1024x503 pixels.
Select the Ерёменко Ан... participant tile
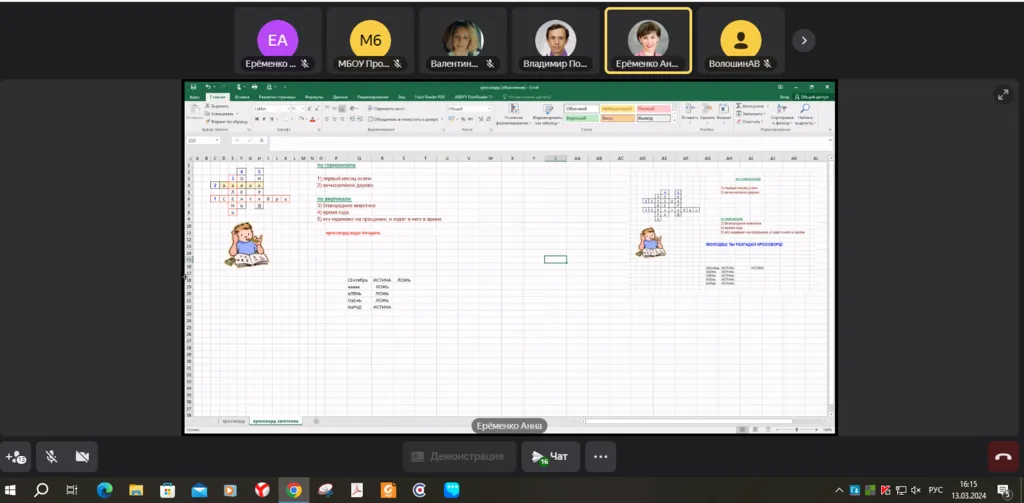point(648,41)
